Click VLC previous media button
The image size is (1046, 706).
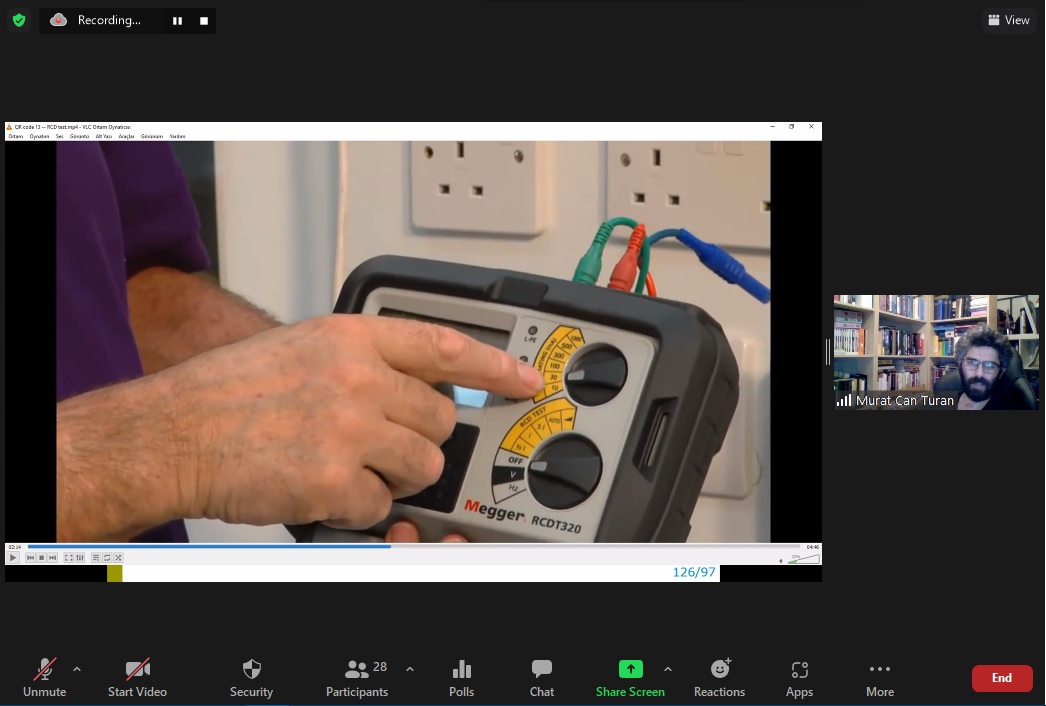(30, 558)
